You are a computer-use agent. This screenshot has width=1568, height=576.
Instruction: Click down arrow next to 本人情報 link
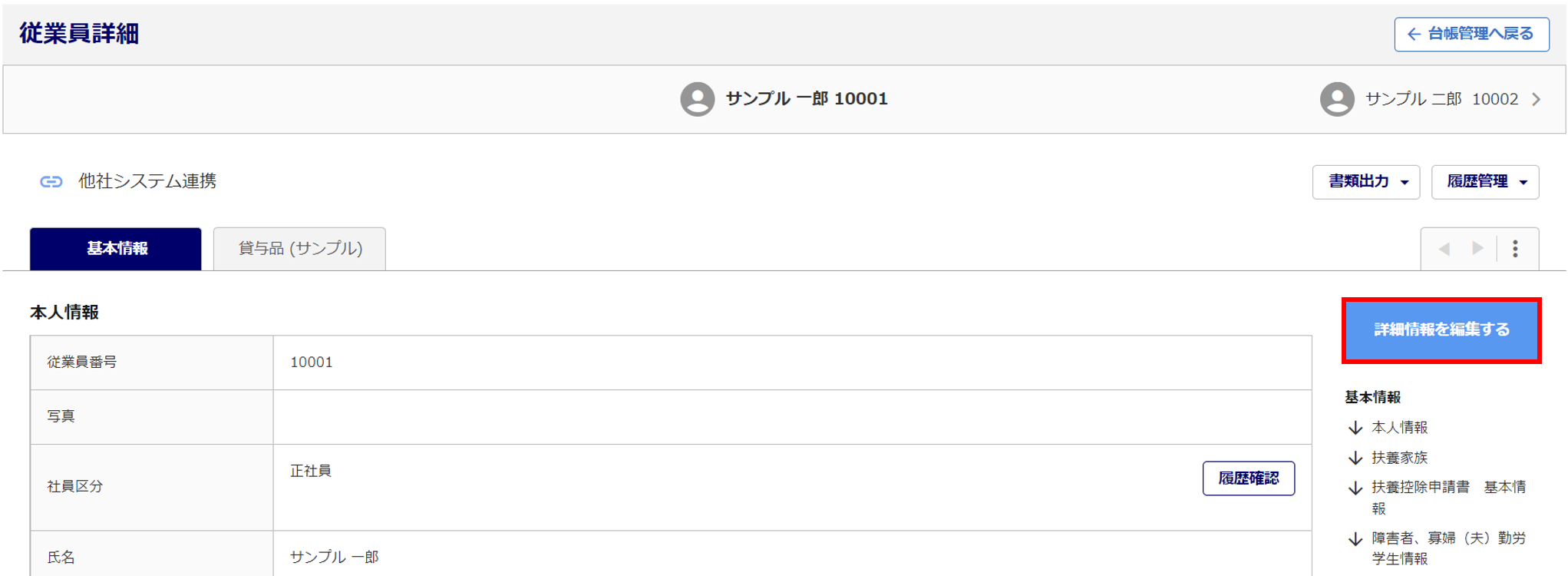[1355, 428]
